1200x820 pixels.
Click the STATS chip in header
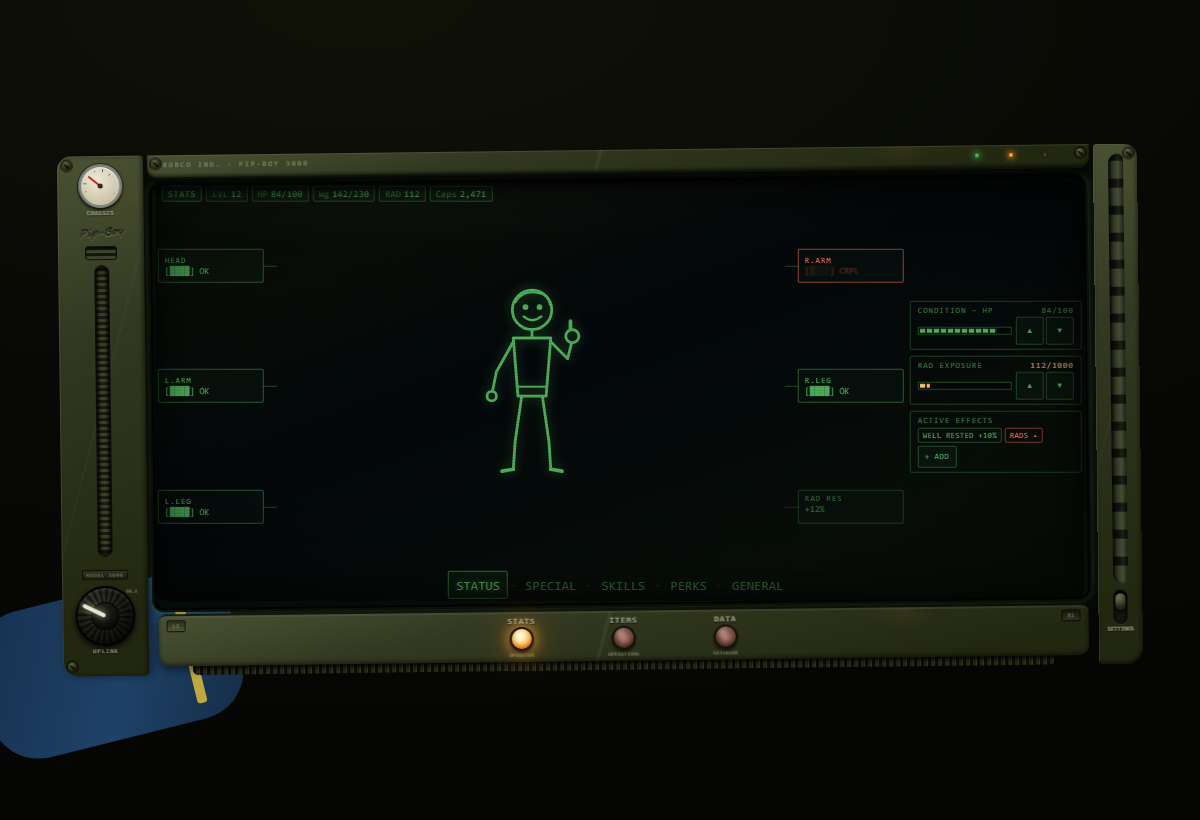click(x=182, y=194)
